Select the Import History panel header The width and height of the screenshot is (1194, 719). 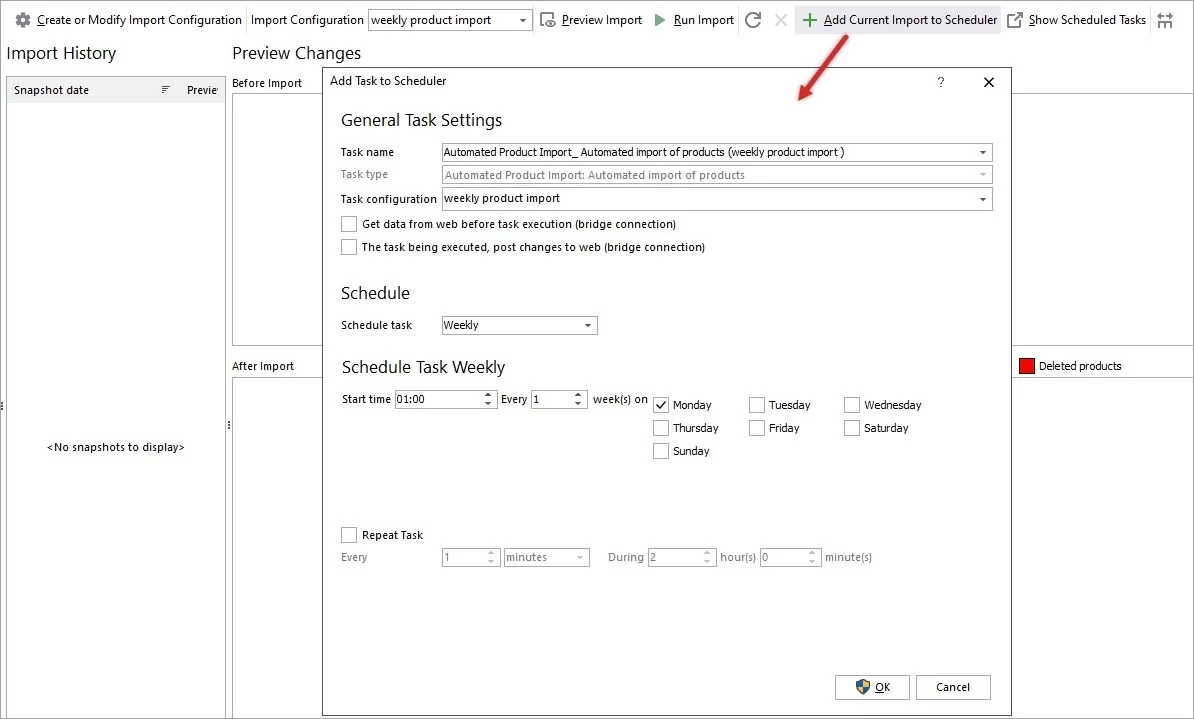pyautogui.click(x=62, y=53)
